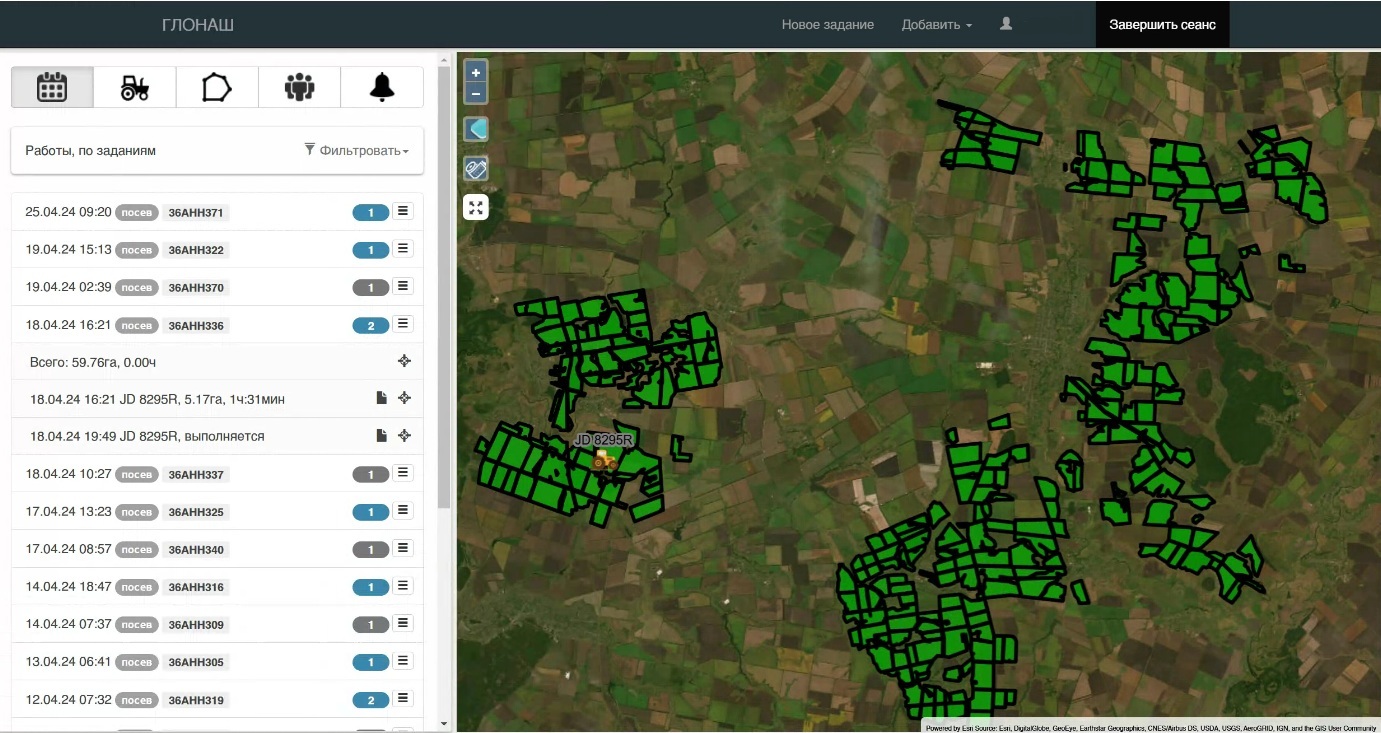Expand count badge of 36AHH325
Viewport: 1381px width, 733px height.
371,512
